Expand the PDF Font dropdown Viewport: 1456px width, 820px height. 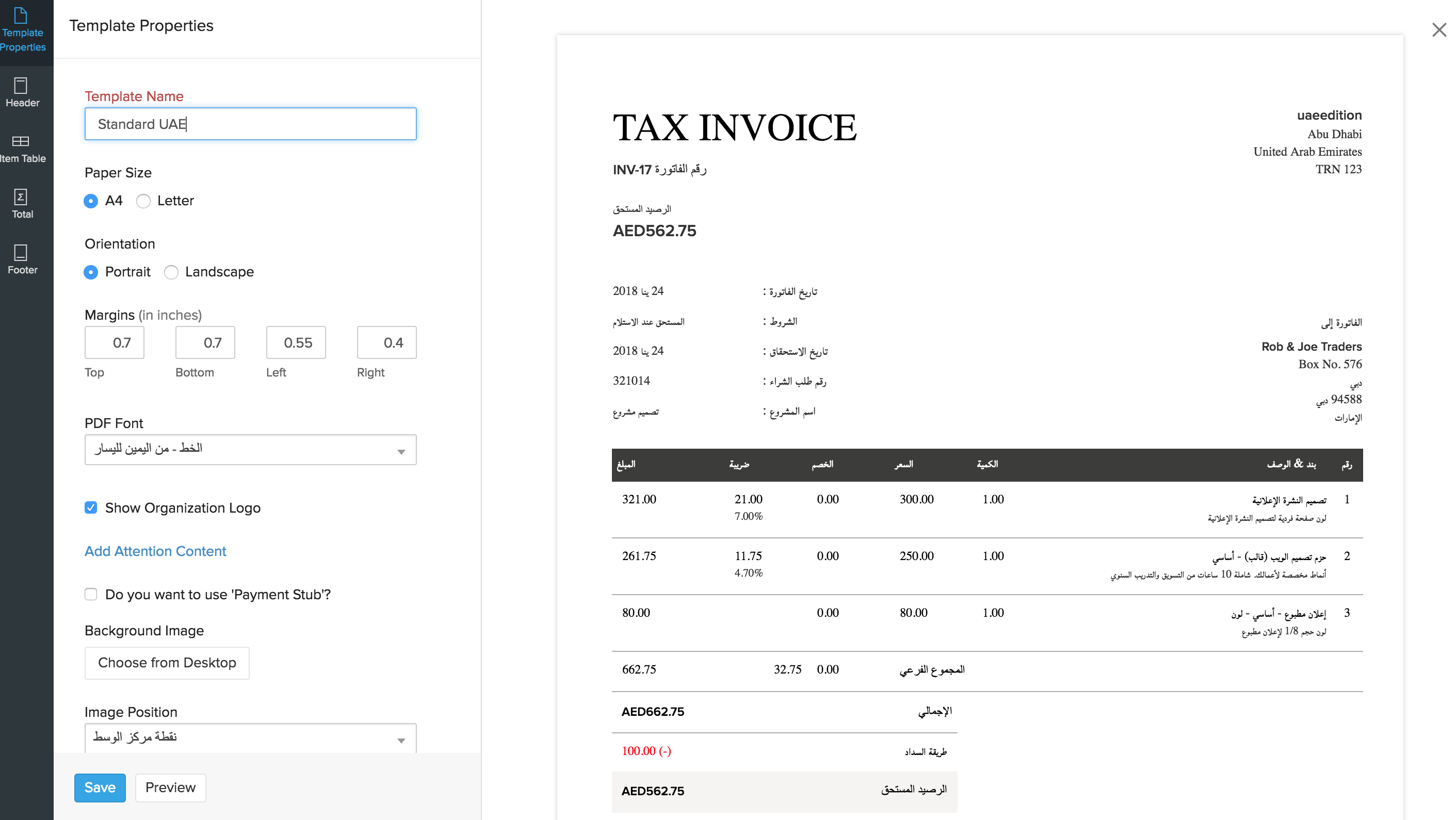(250, 450)
